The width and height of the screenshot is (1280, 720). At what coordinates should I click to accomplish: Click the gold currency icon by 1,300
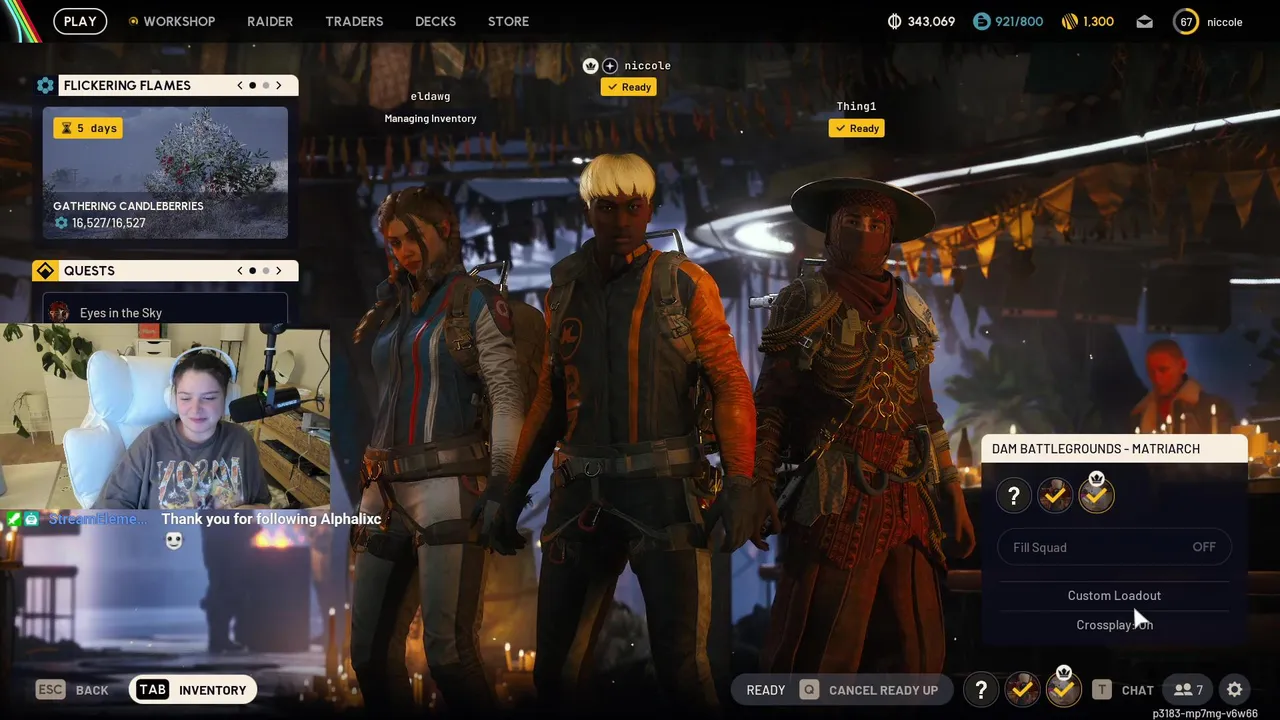coord(1068,21)
